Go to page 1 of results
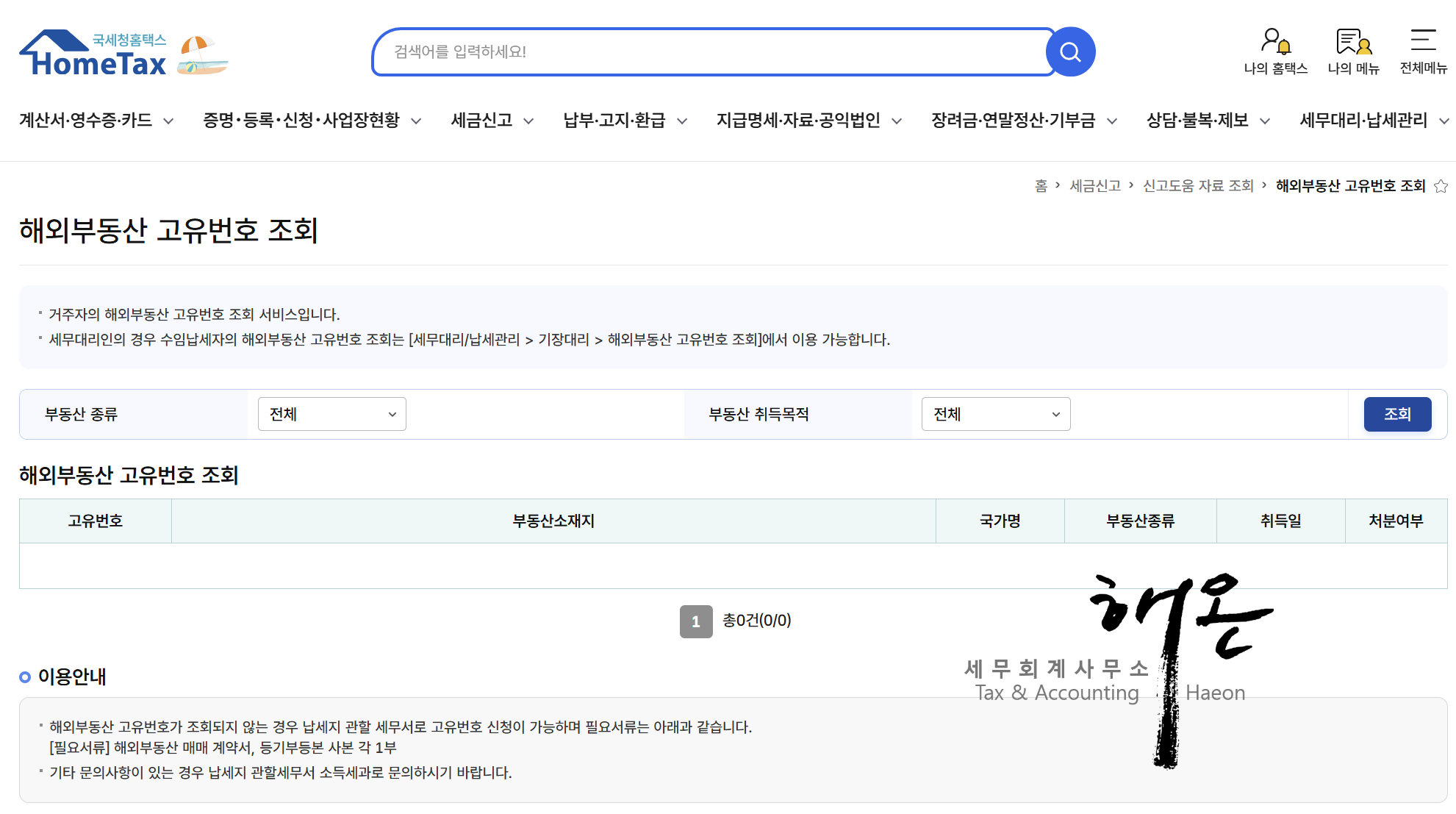 coord(696,621)
